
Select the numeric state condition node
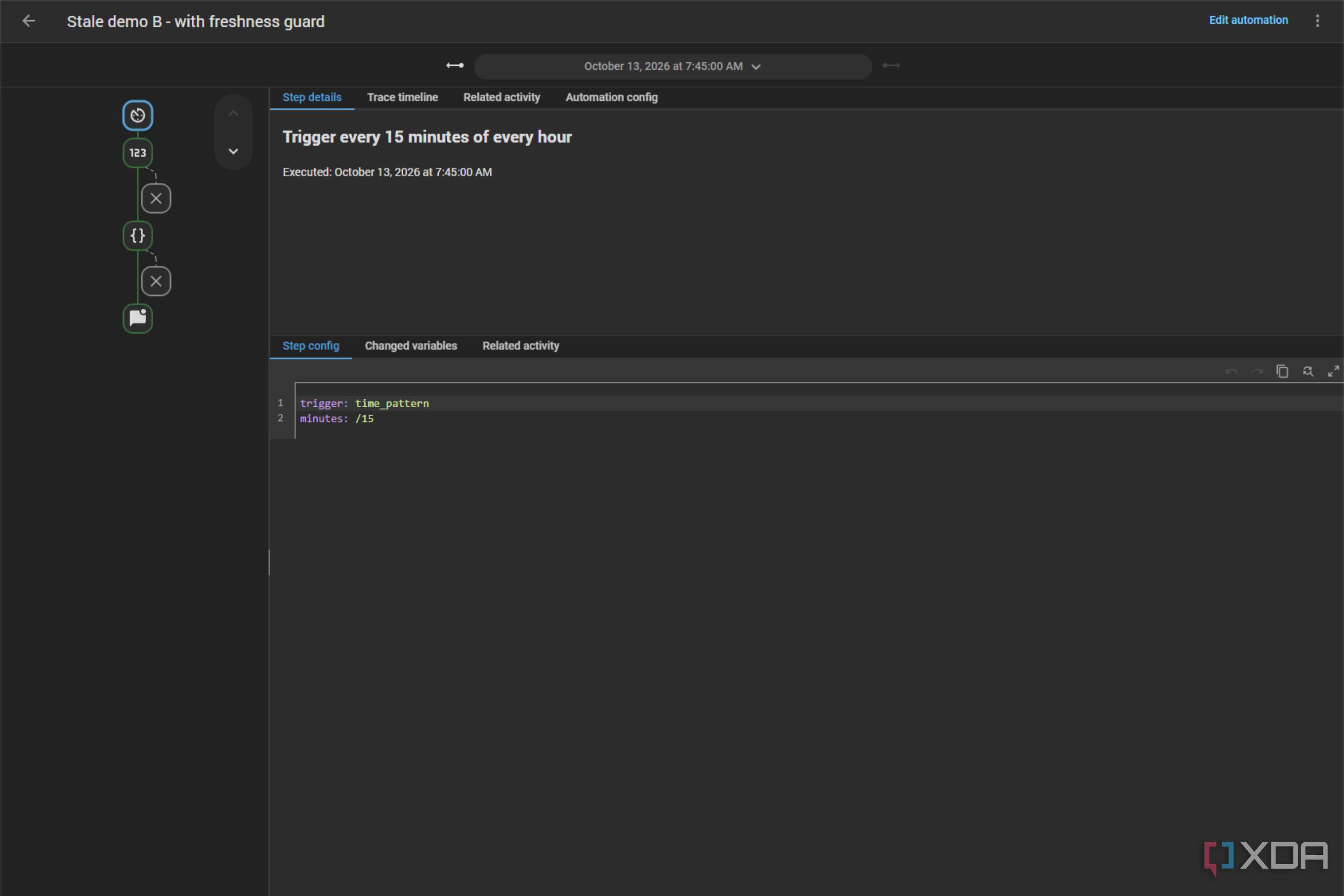(x=138, y=153)
